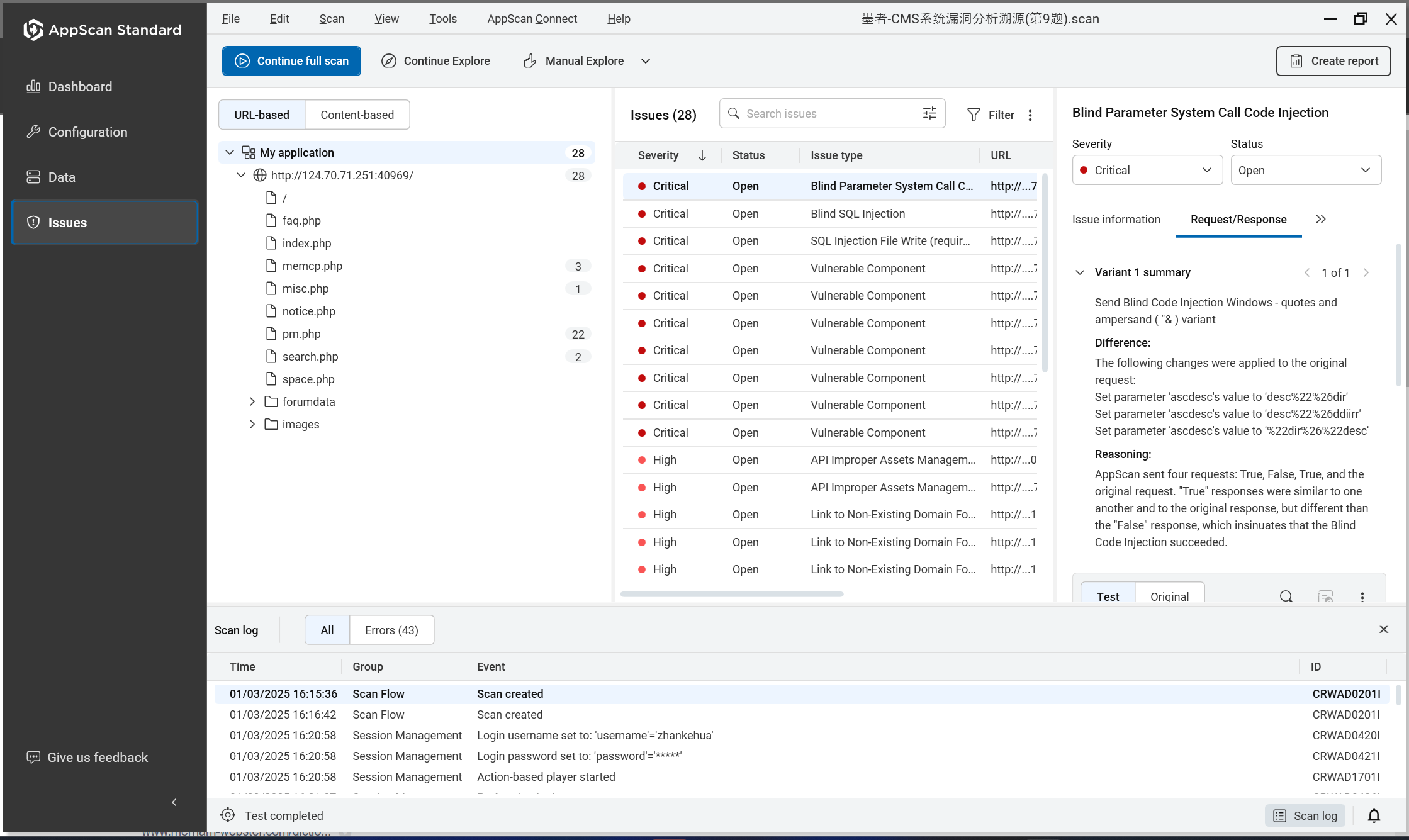Go to next variant arrow

click(x=1366, y=272)
